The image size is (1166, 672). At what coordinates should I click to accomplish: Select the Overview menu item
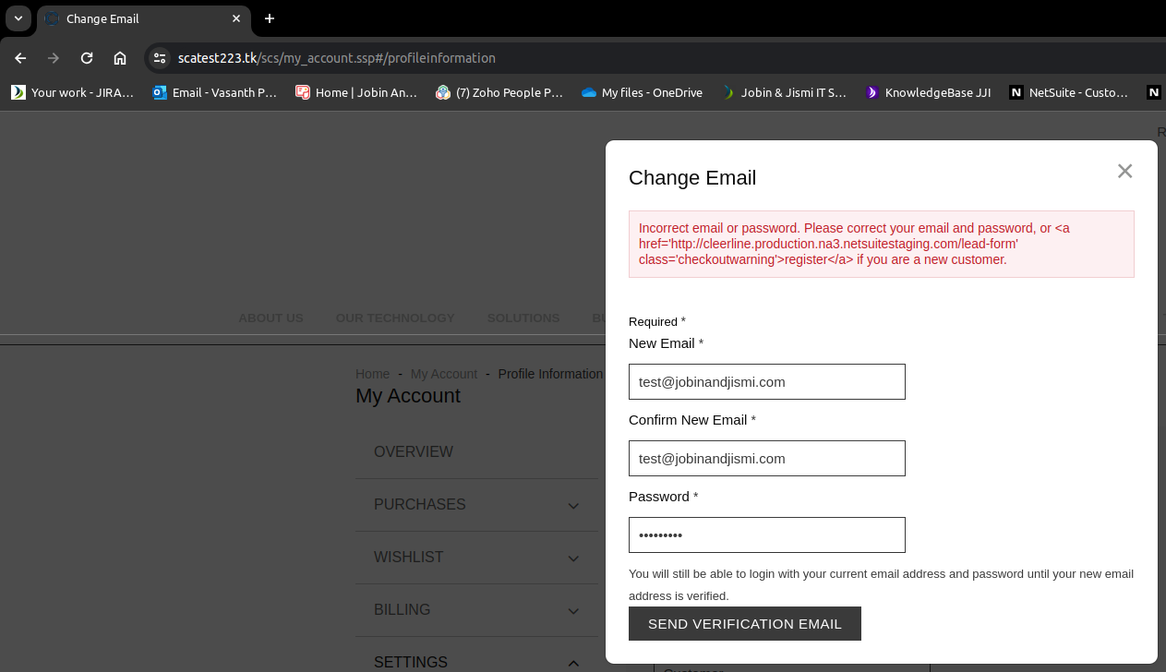413,452
